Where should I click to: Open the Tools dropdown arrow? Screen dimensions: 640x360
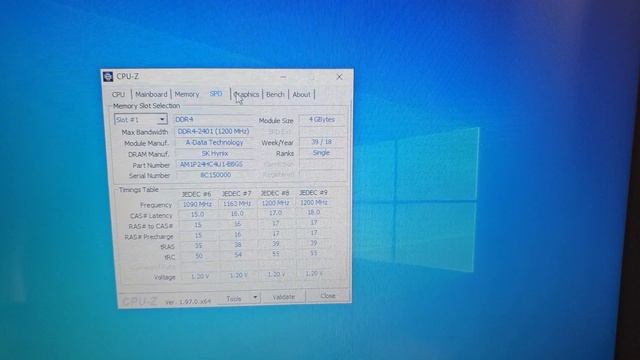coord(255,297)
